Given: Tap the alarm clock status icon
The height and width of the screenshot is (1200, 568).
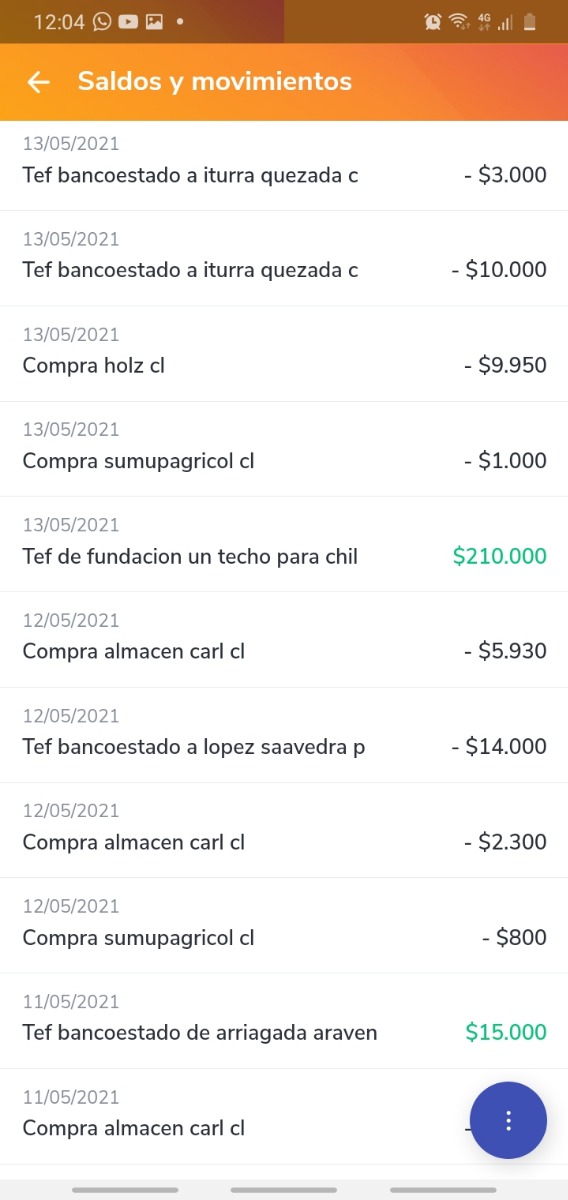Looking at the screenshot, I should [433, 21].
